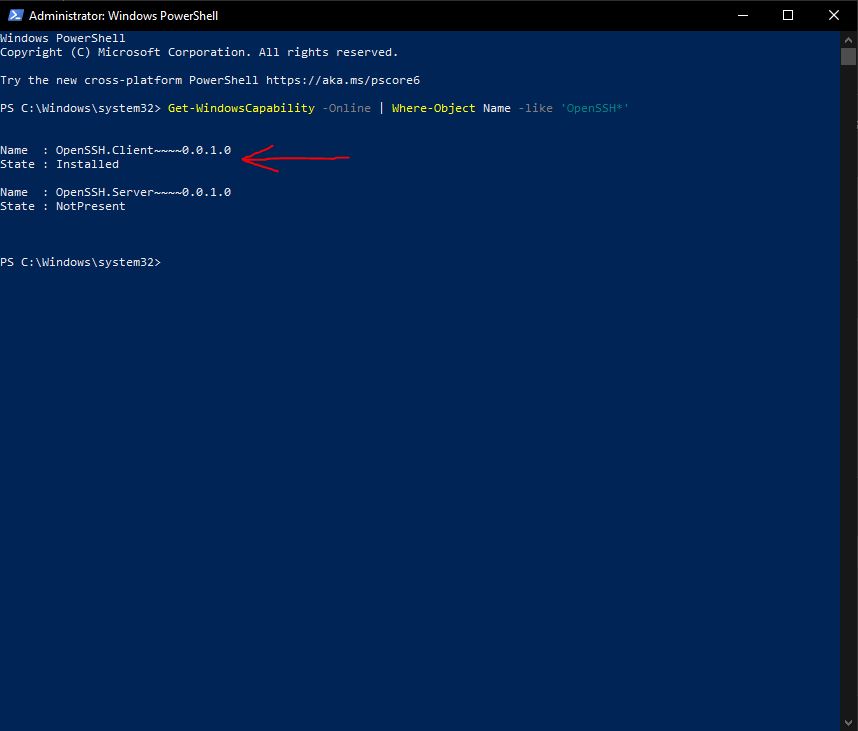Maximize the PowerShell window
The image size is (858, 731).
pos(788,15)
